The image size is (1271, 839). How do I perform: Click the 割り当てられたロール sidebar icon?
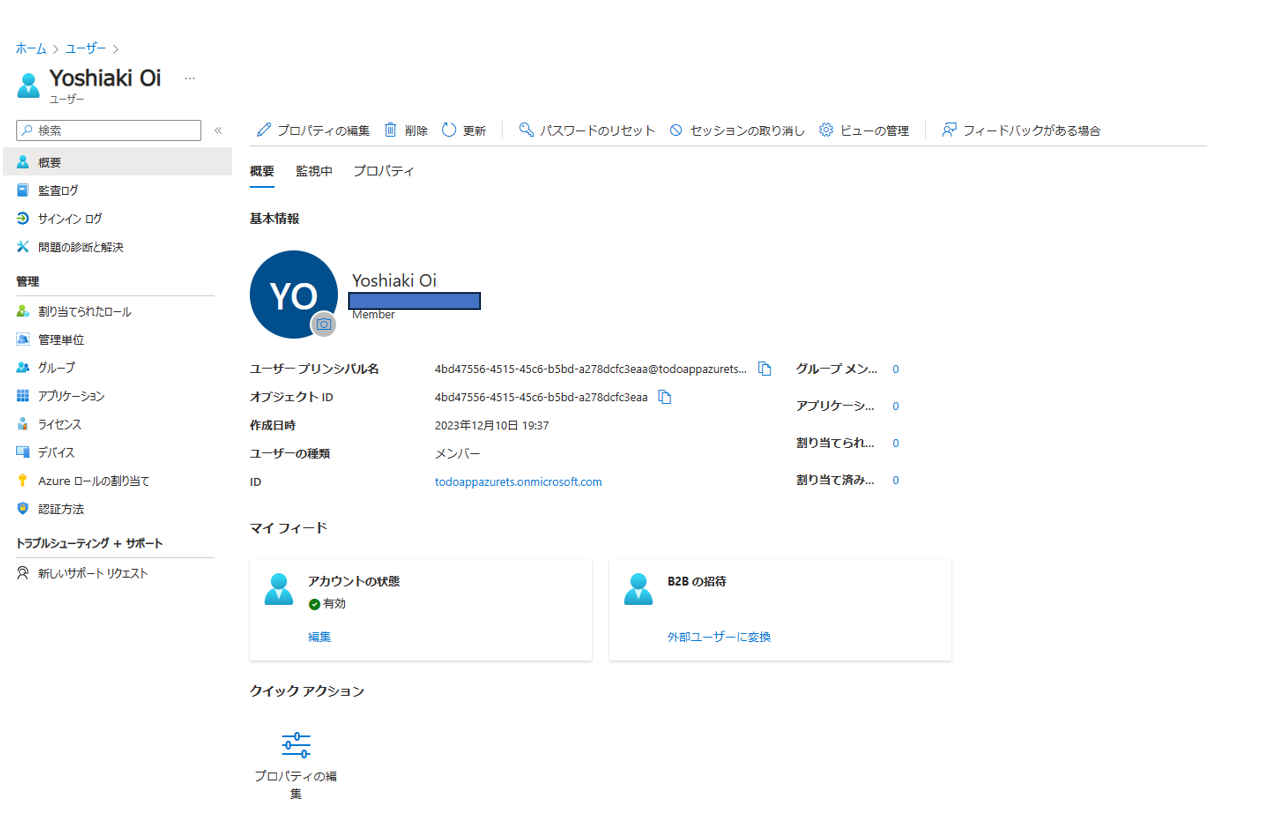click(x=23, y=312)
